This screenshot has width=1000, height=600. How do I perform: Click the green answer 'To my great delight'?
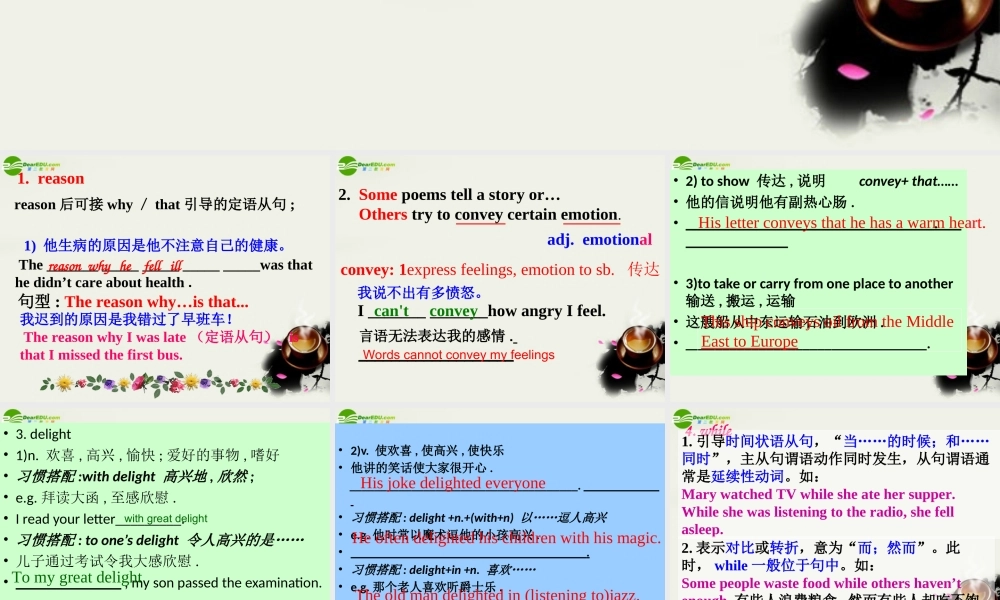[77, 578]
